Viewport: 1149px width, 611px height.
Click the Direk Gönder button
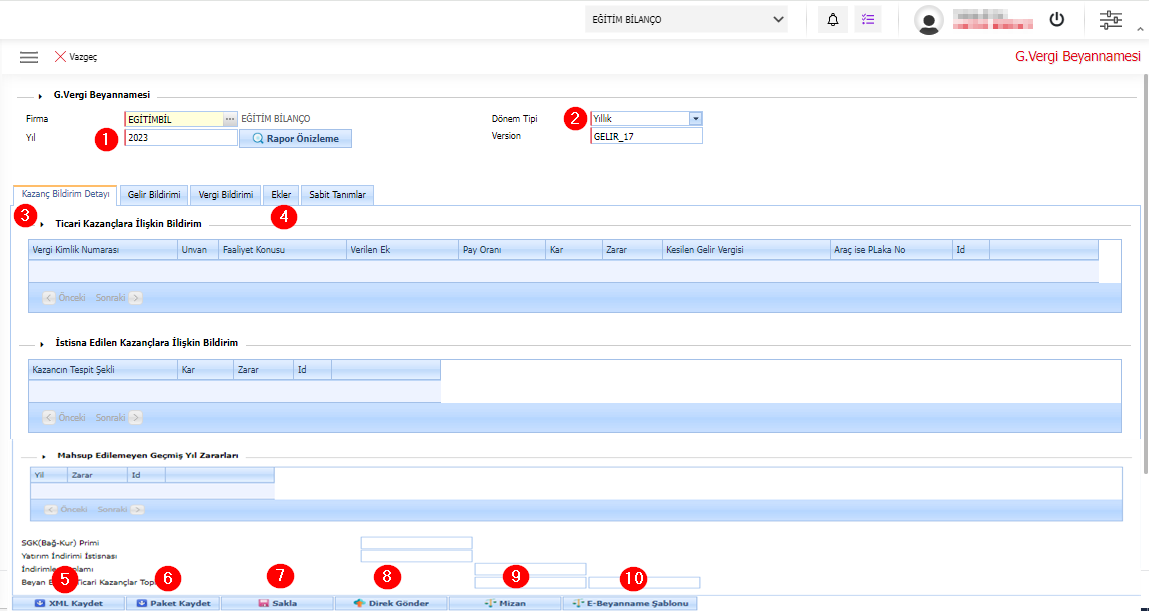391,604
